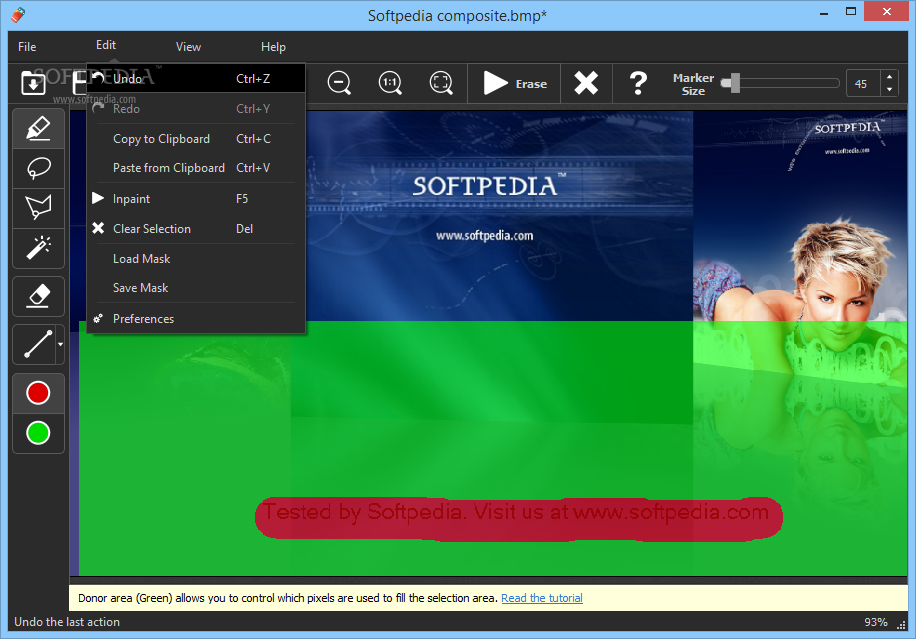
Task: Select the Line guide tool
Action: (x=34, y=344)
